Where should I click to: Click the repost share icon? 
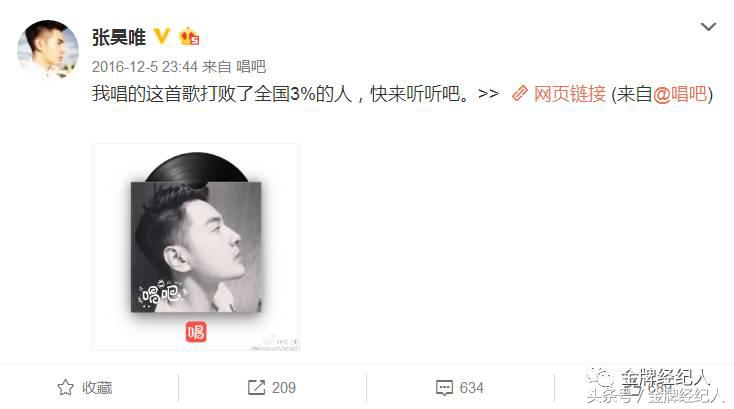pos(256,387)
